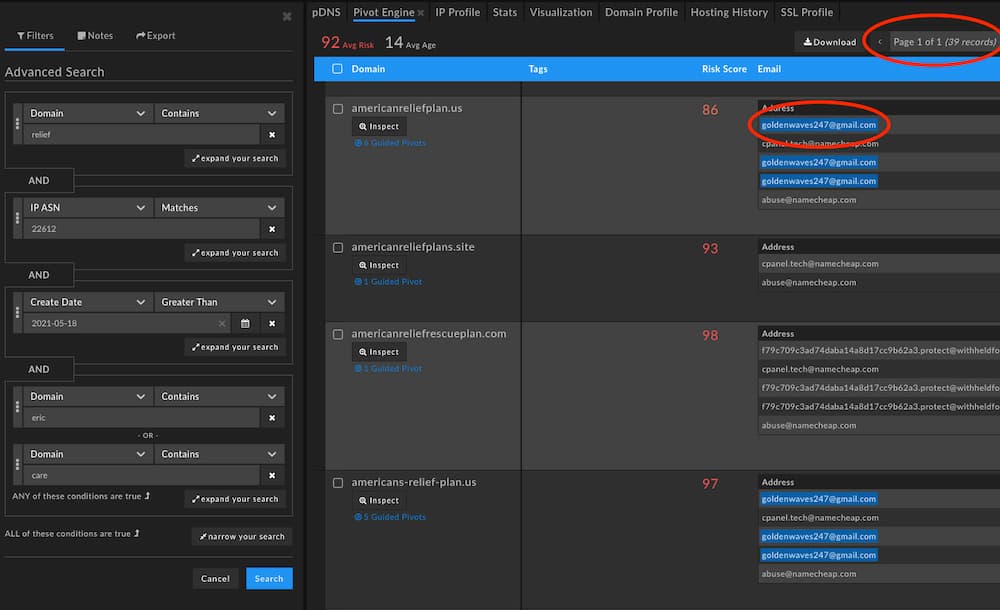1000x610 pixels.
Task: Check the americanreliefplans.site row
Action: (338, 248)
